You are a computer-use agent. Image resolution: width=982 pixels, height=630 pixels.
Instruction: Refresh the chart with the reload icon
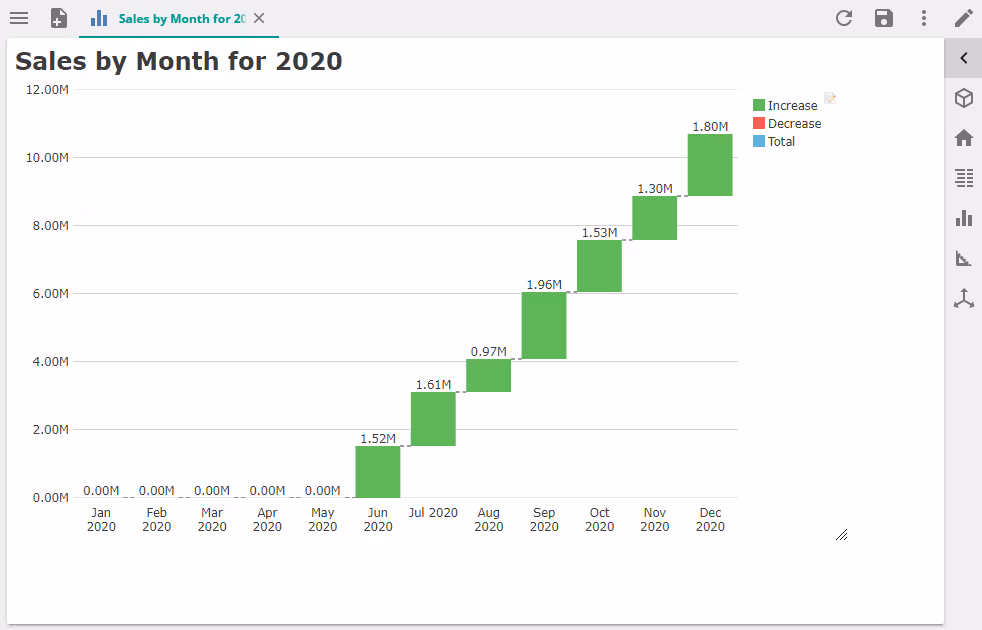click(x=844, y=18)
